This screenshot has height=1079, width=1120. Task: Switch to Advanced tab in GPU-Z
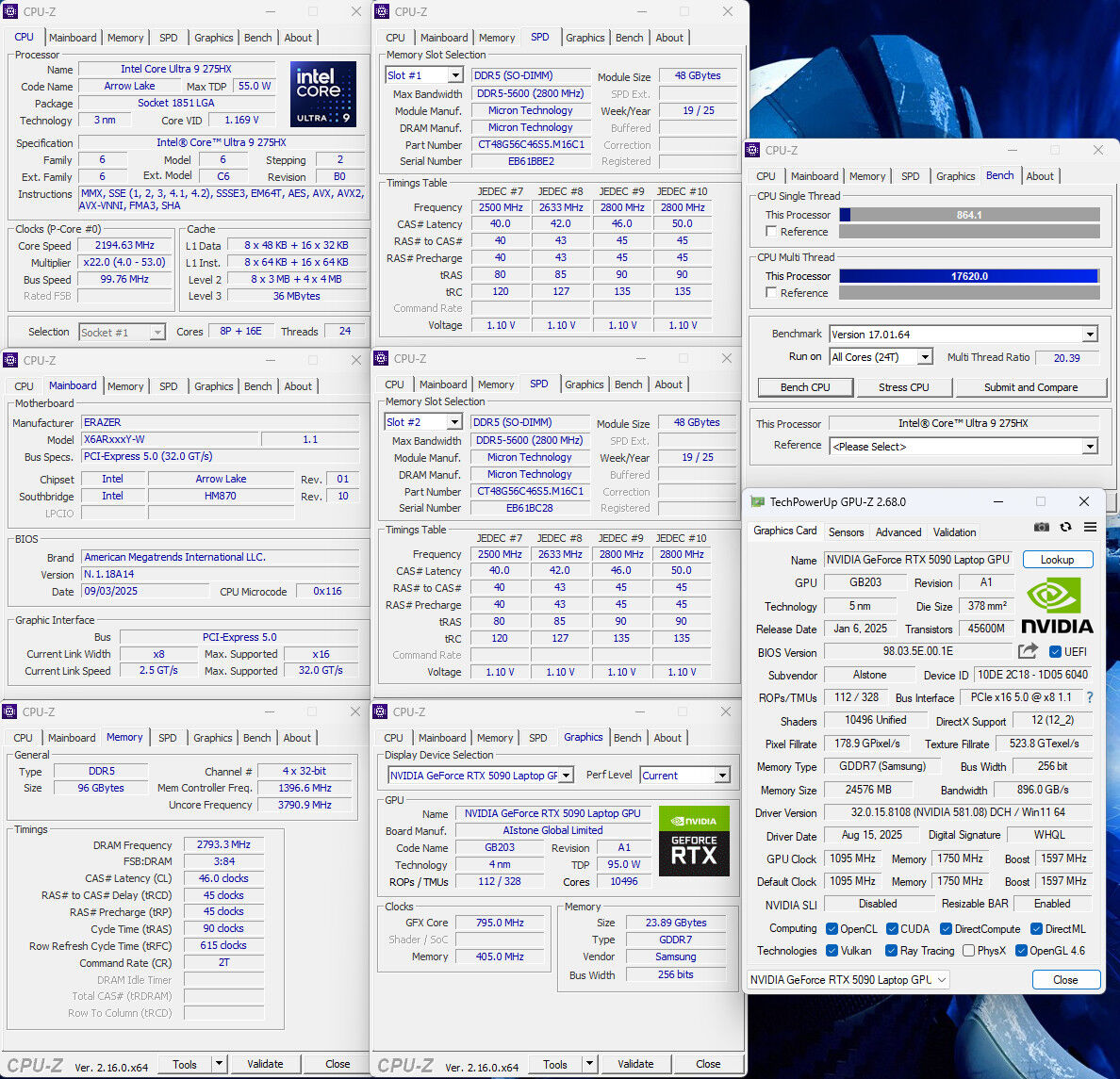[x=898, y=532]
